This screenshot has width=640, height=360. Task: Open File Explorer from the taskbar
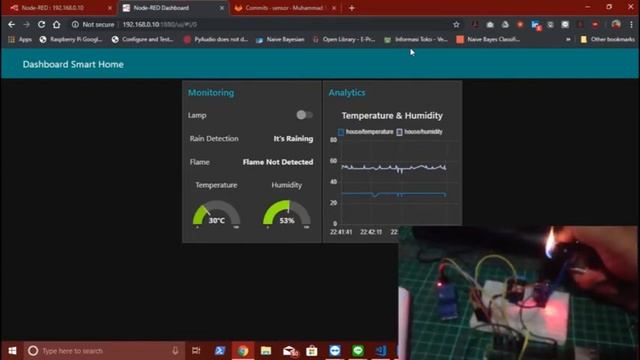coord(266,351)
